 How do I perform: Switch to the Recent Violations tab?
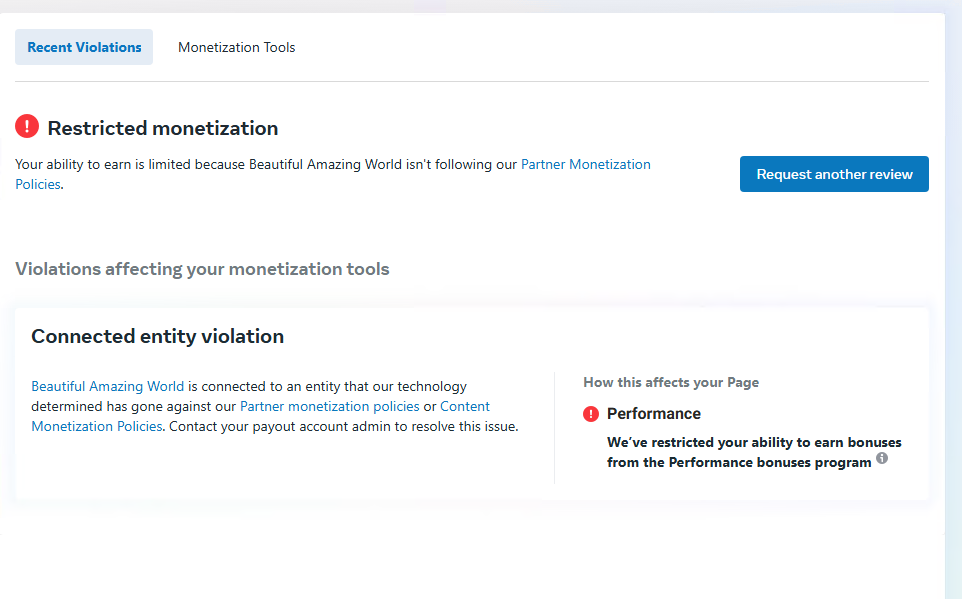click(x=84, y=47)
